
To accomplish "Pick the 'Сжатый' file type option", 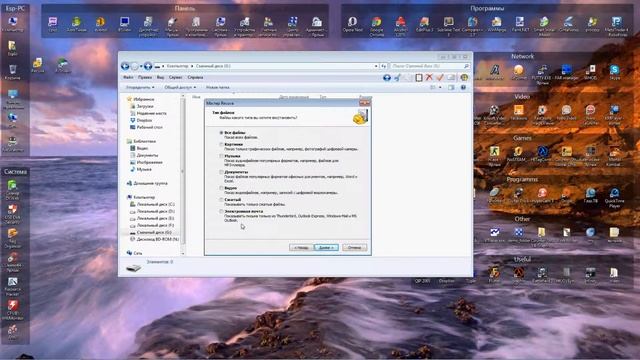I will pyautogui.click(x=230, y=200).
